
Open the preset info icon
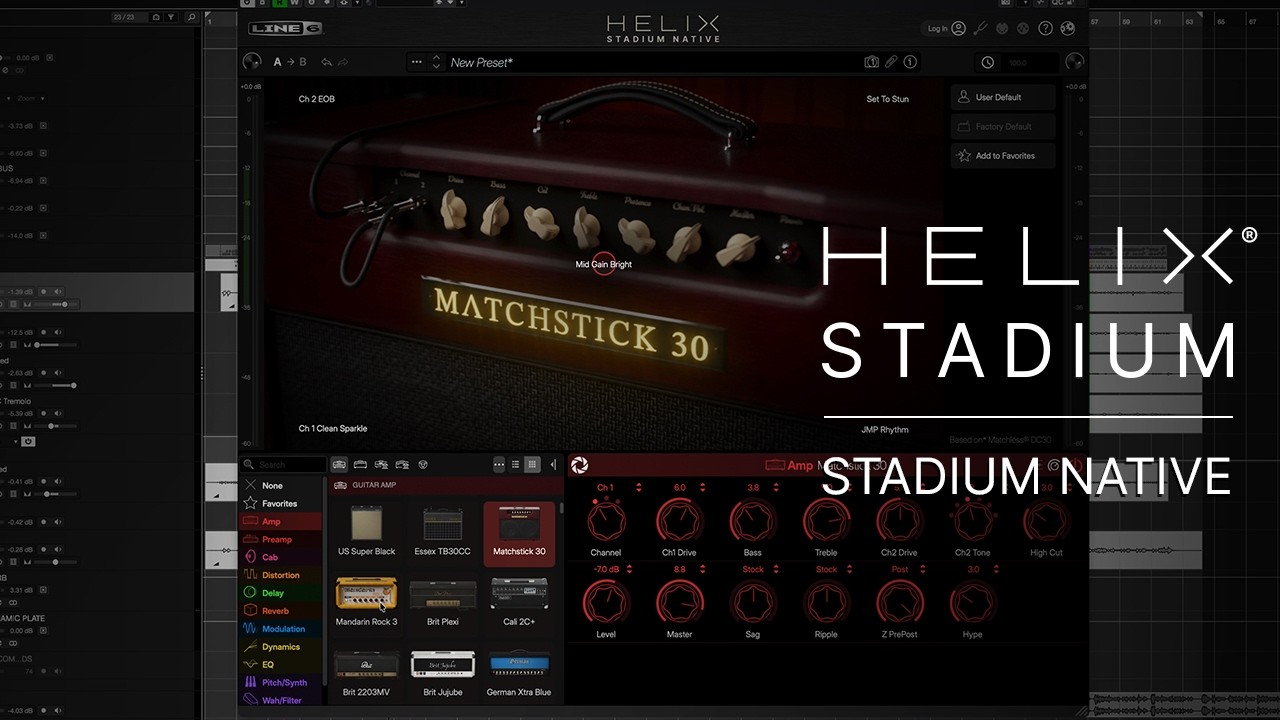[910, 62]
